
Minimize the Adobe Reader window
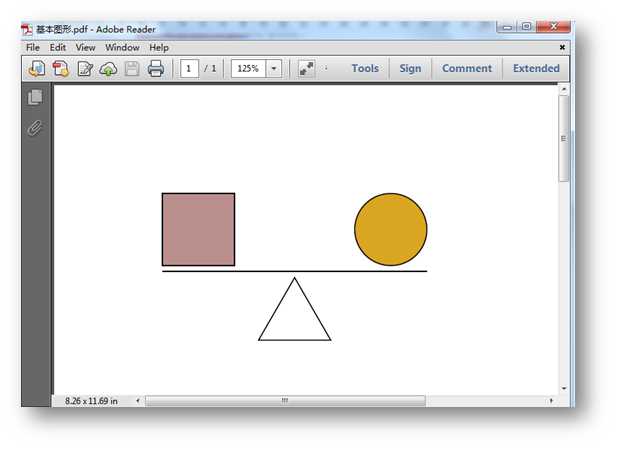point(507,27)
